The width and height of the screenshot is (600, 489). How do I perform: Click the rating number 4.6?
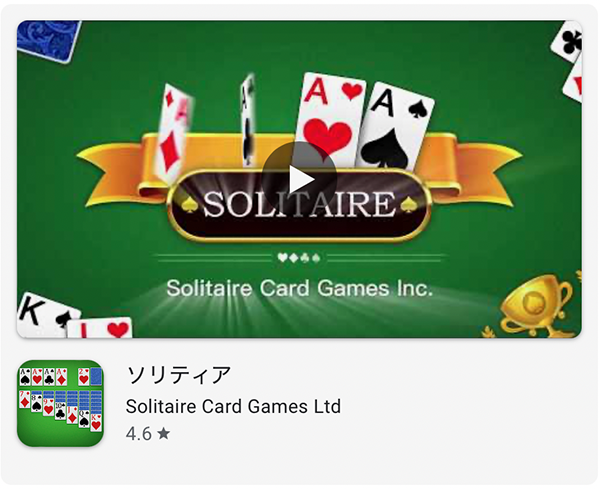pyautogui.click(x=139, y=434)
